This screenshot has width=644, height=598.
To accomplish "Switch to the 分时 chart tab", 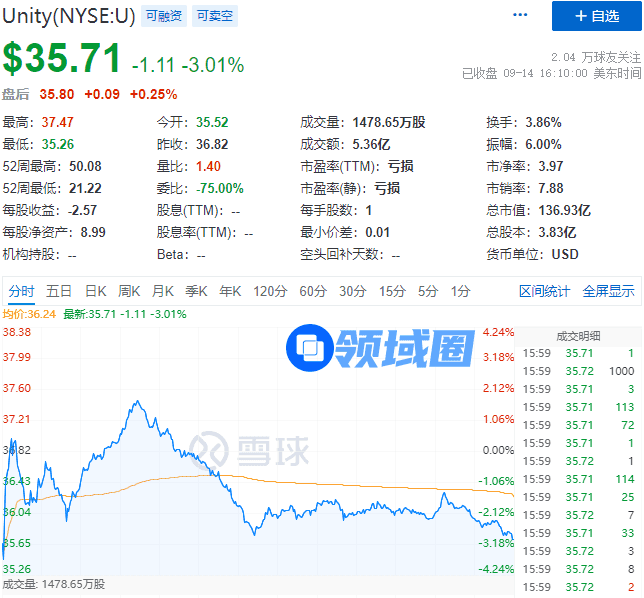I will (21, 291).
